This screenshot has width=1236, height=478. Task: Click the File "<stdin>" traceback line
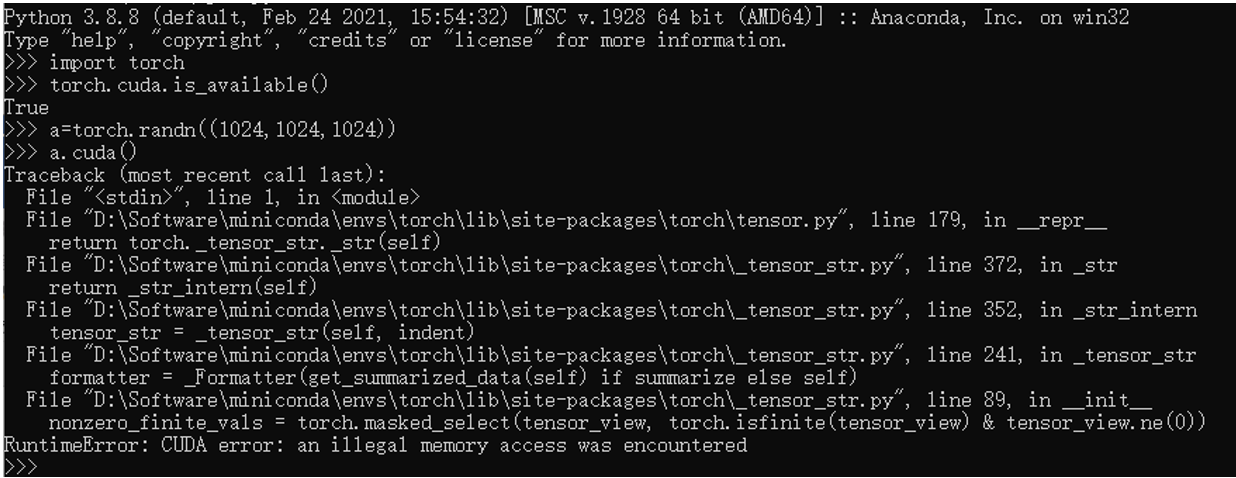pos(224,197)
